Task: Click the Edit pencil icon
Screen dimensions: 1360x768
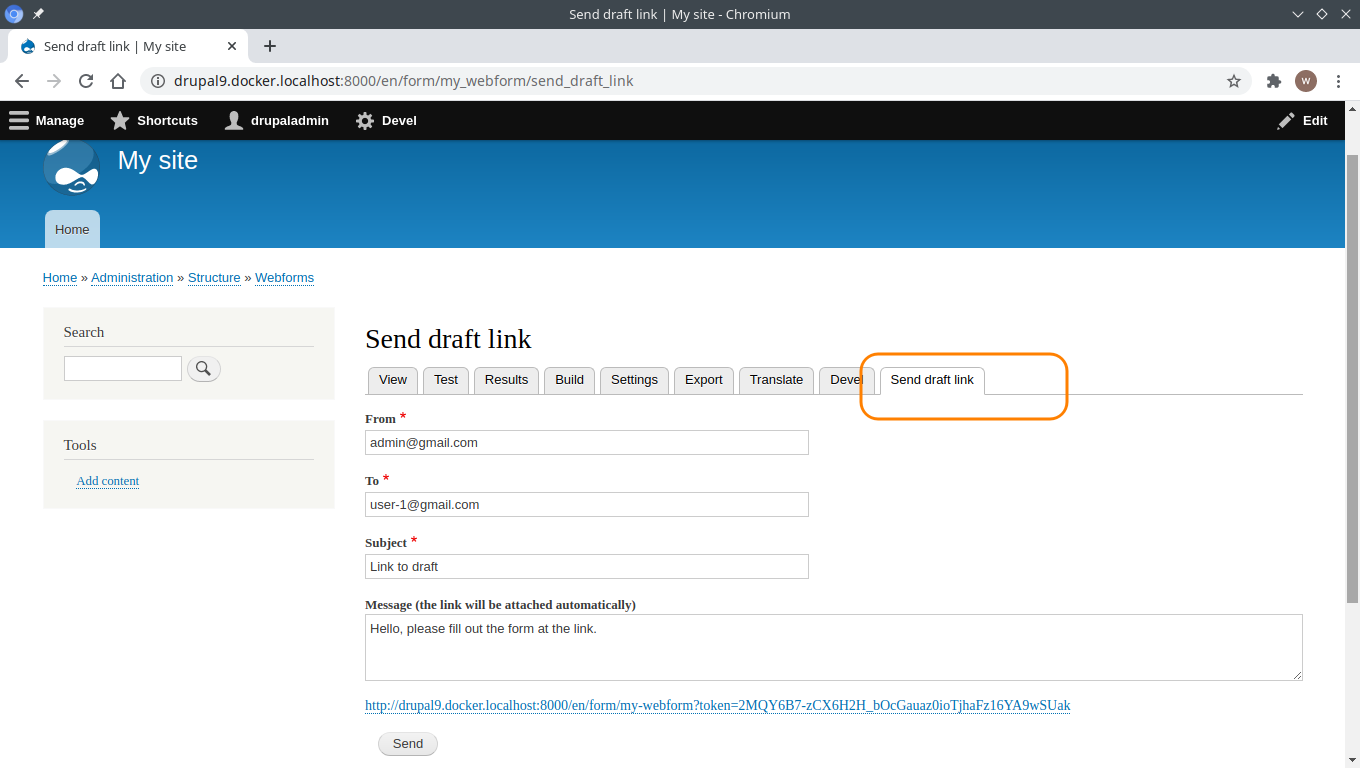Action: [1286, 120]
